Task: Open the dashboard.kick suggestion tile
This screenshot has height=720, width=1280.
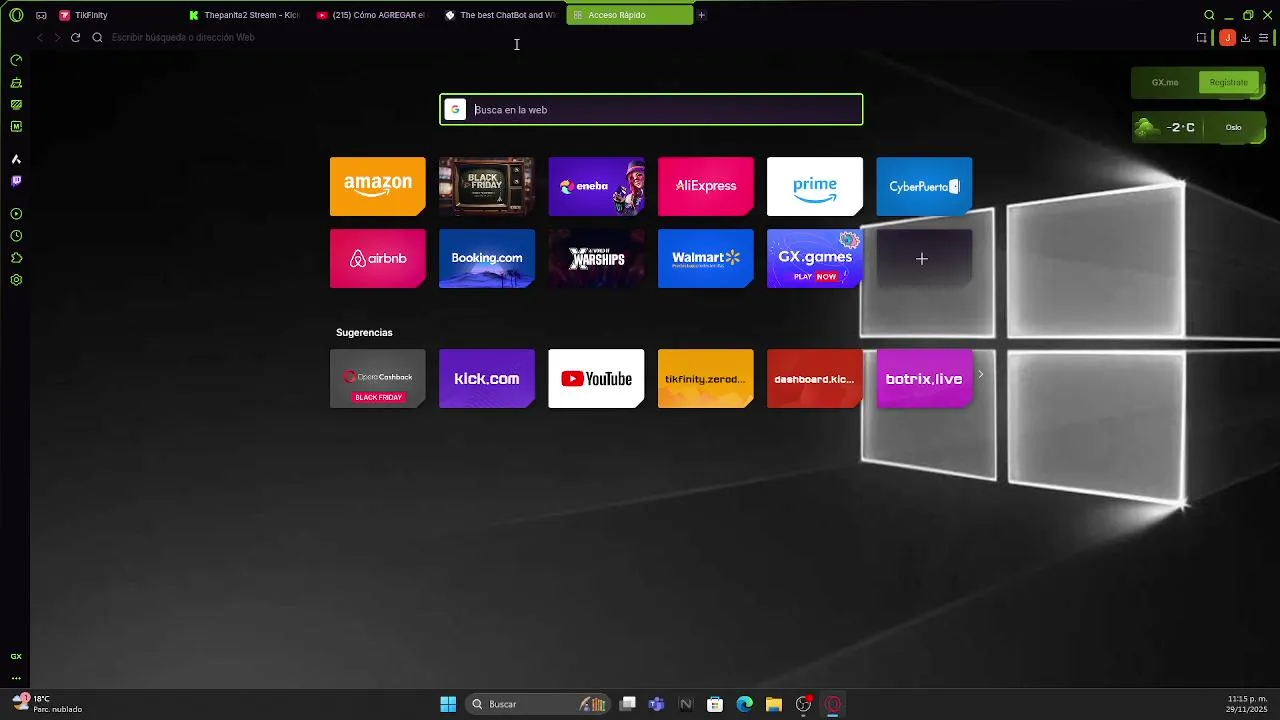Action: point(815,378)
